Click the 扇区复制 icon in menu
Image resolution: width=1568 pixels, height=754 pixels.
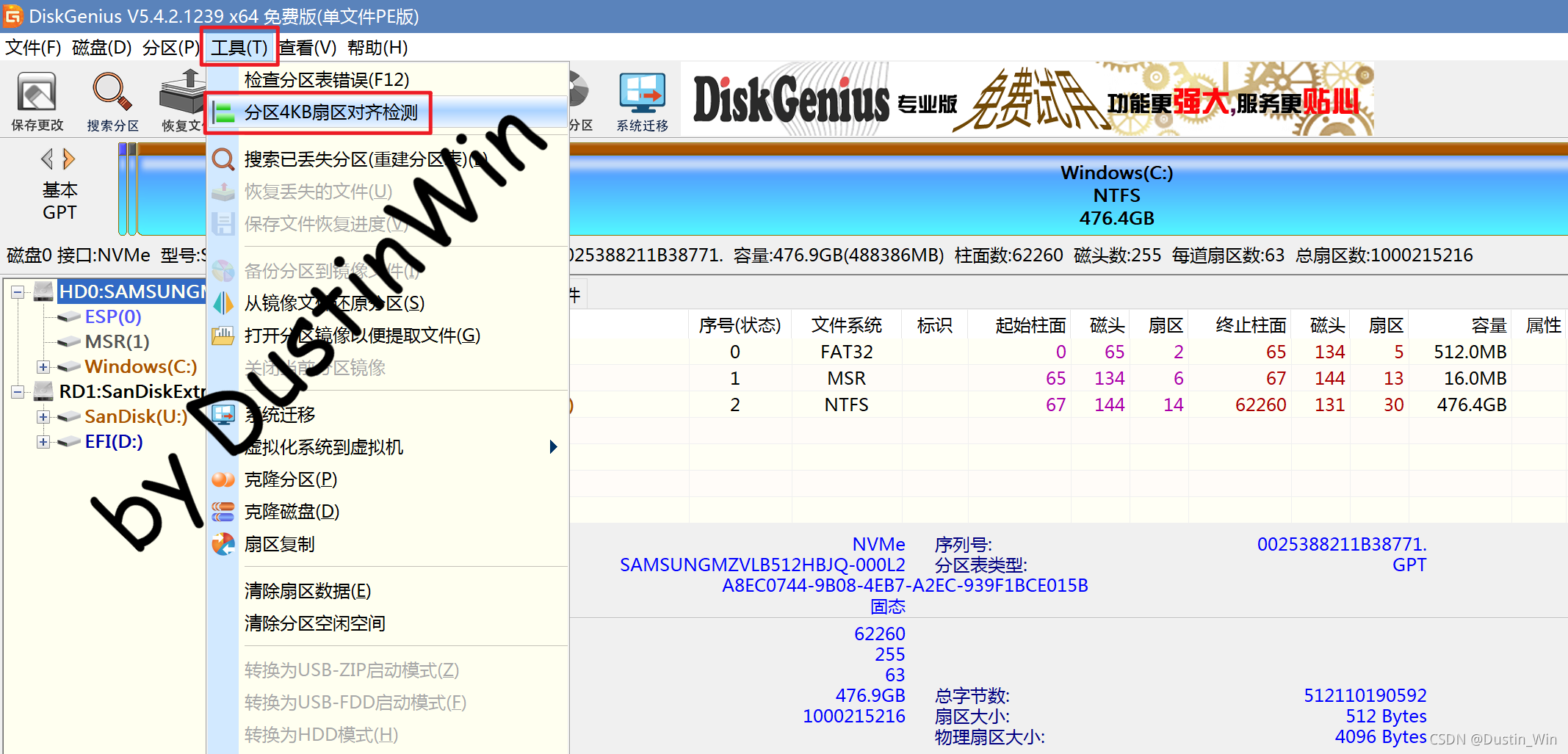(x=223, y=544)
